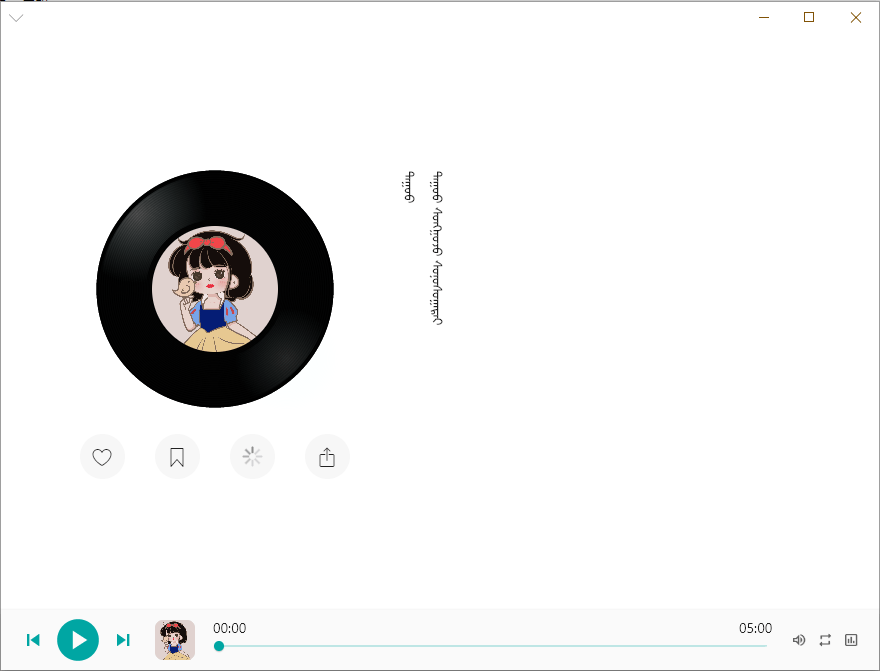Mute the volume speaker icon
This screenshot has height=671, width=880.
(x=799, y=640)
